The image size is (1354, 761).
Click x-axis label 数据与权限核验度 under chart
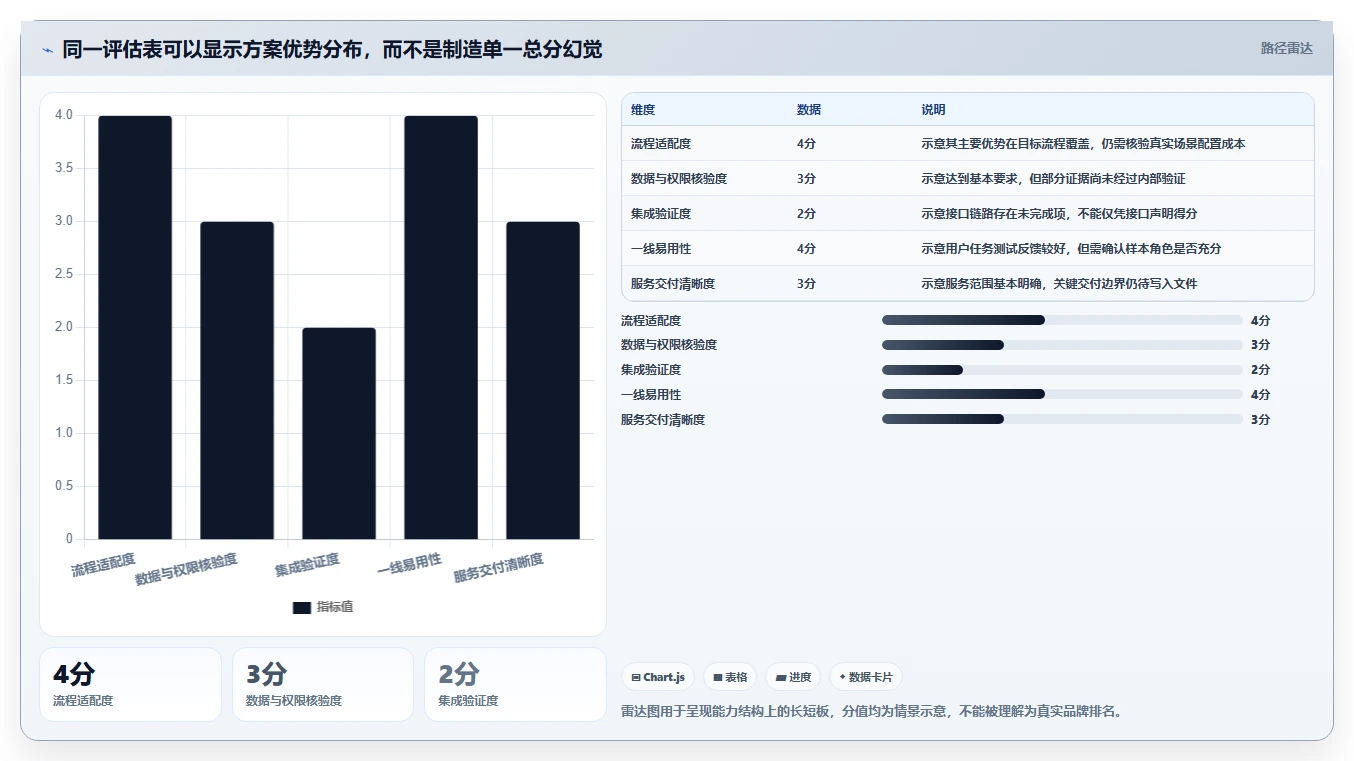pos(187,569)
